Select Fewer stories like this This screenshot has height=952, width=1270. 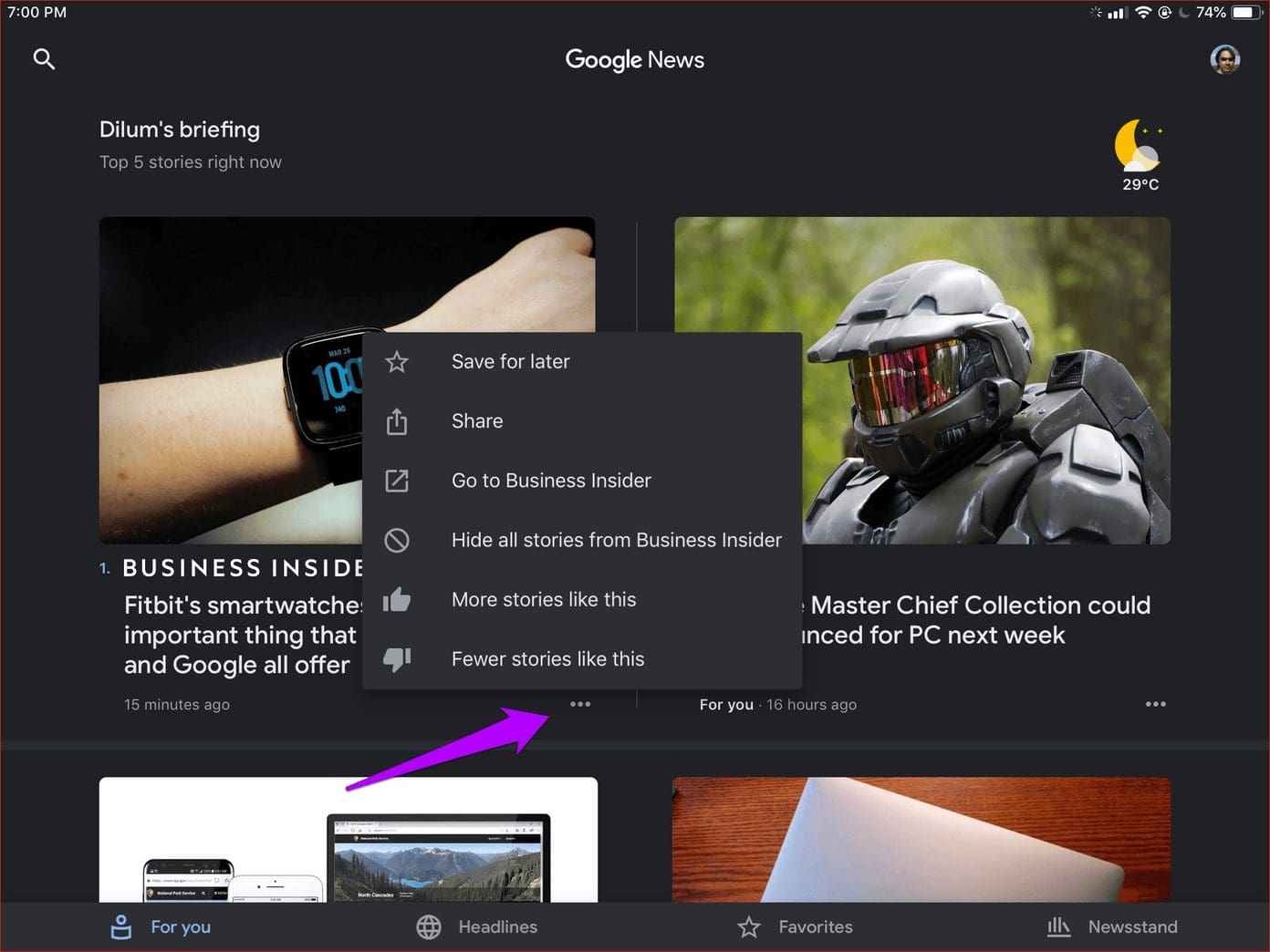pyautogui.click(x=582, y=659)
